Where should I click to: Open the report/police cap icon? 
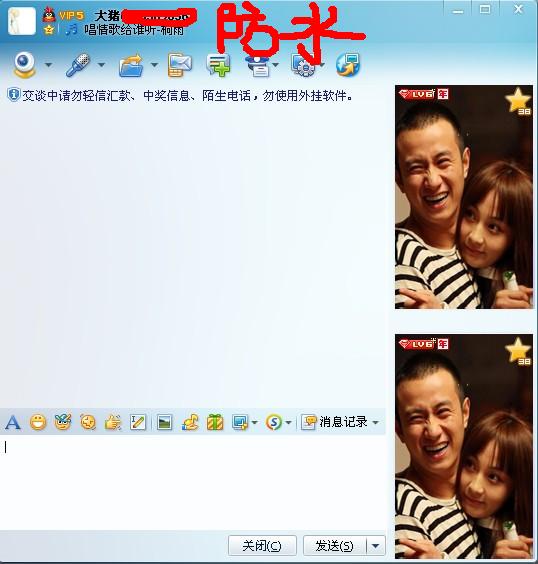(x=258, y=65)
